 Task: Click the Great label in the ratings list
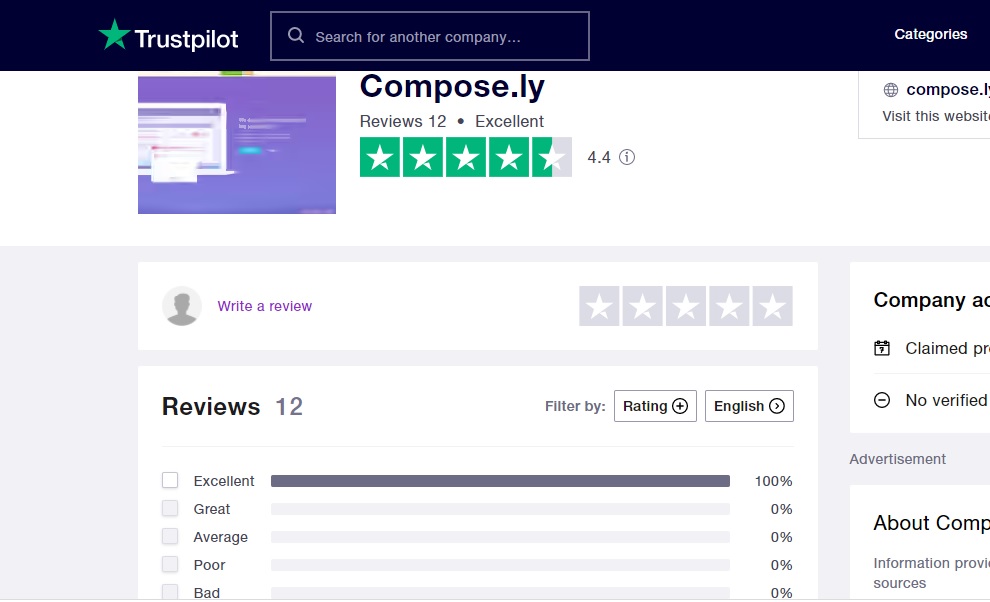212,509
